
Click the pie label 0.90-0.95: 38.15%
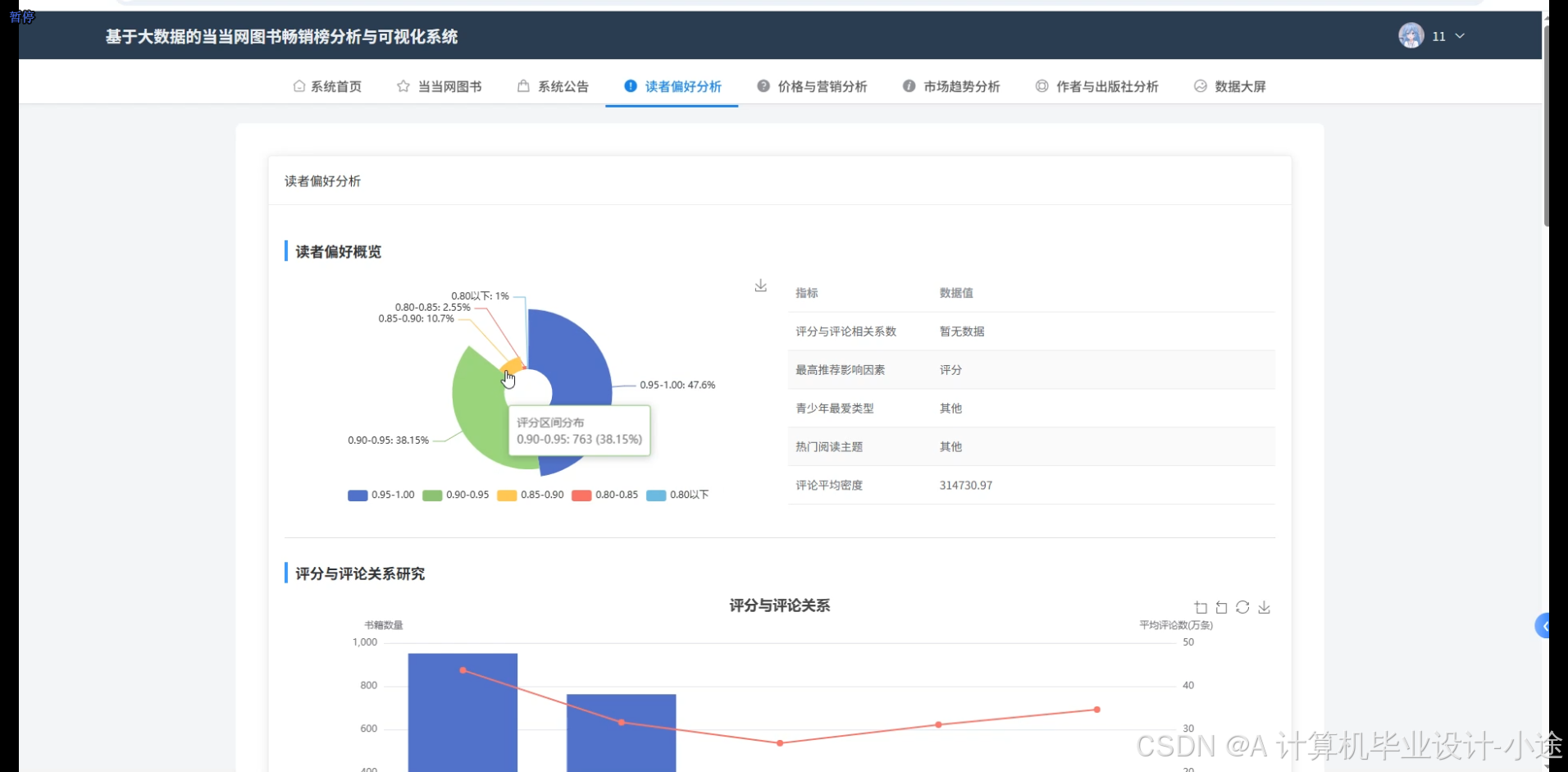click(x=388, y=441)
